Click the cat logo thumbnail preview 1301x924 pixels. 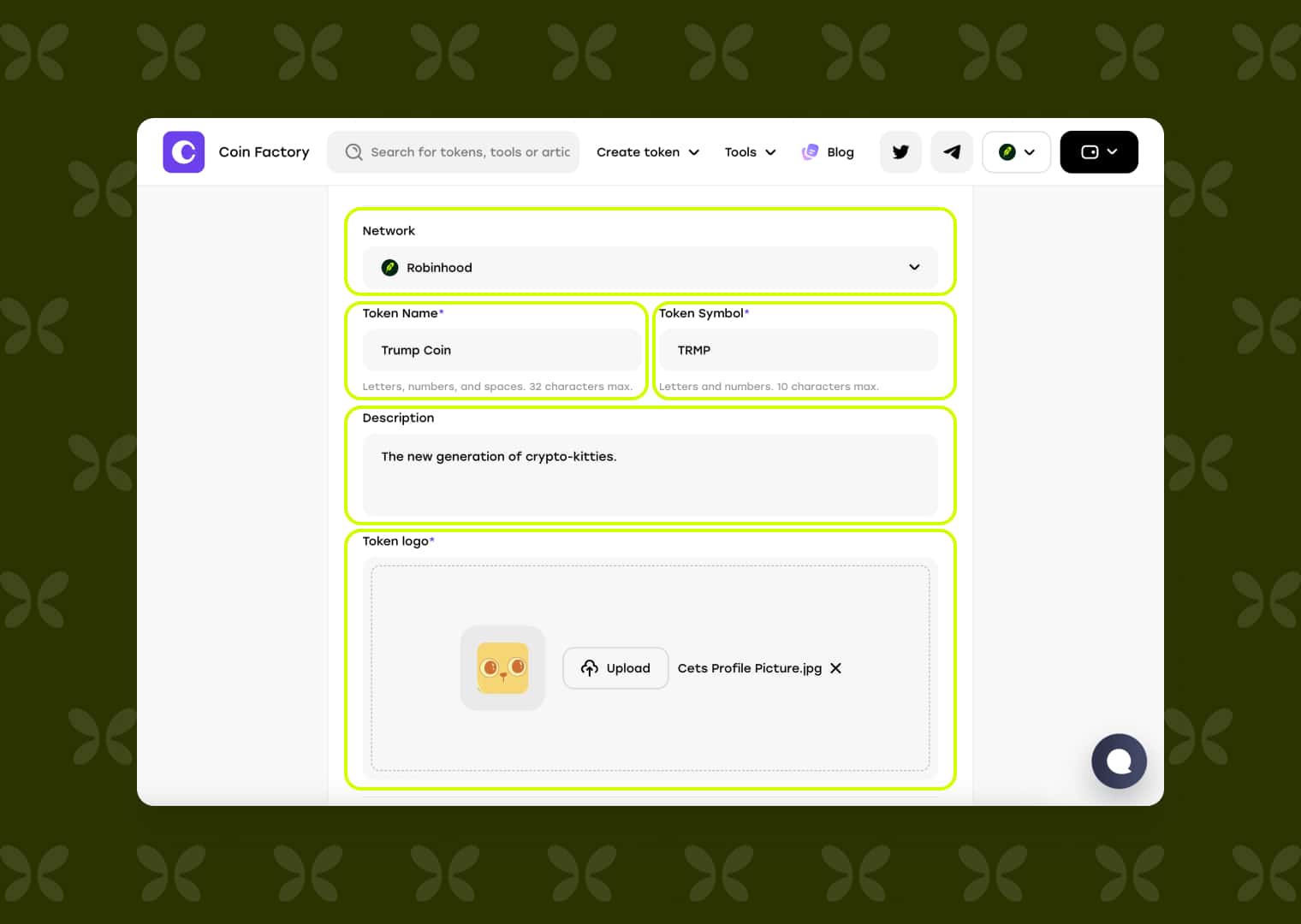(x=503, y=668)
